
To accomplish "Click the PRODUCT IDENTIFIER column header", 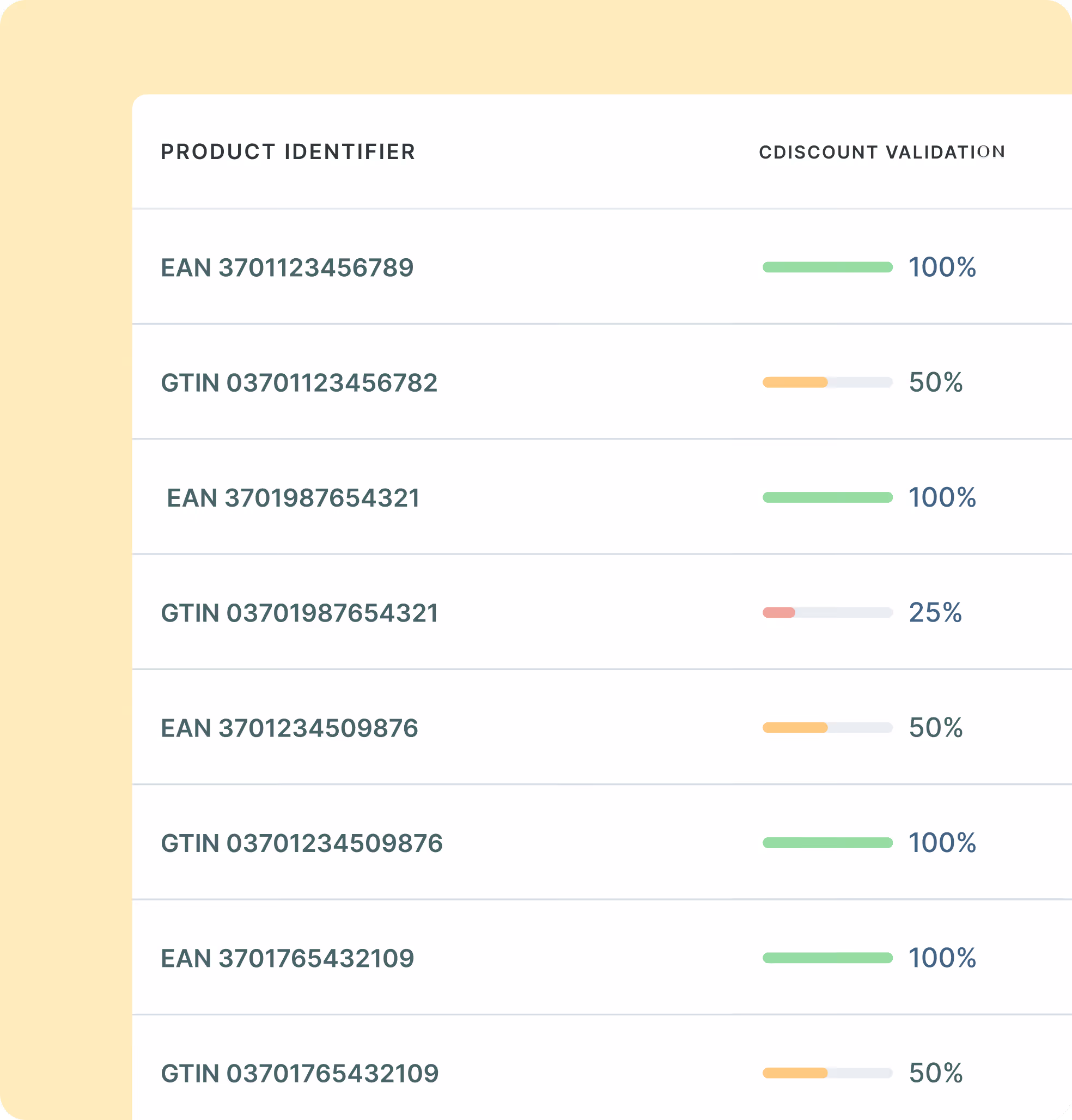I will tap(288, 152).
